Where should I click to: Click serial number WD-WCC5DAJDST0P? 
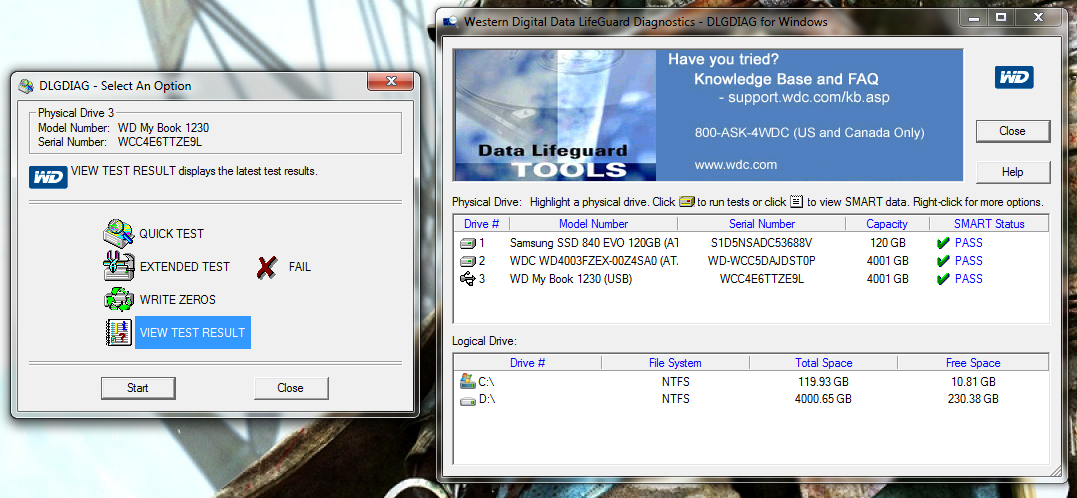point(762,261)
